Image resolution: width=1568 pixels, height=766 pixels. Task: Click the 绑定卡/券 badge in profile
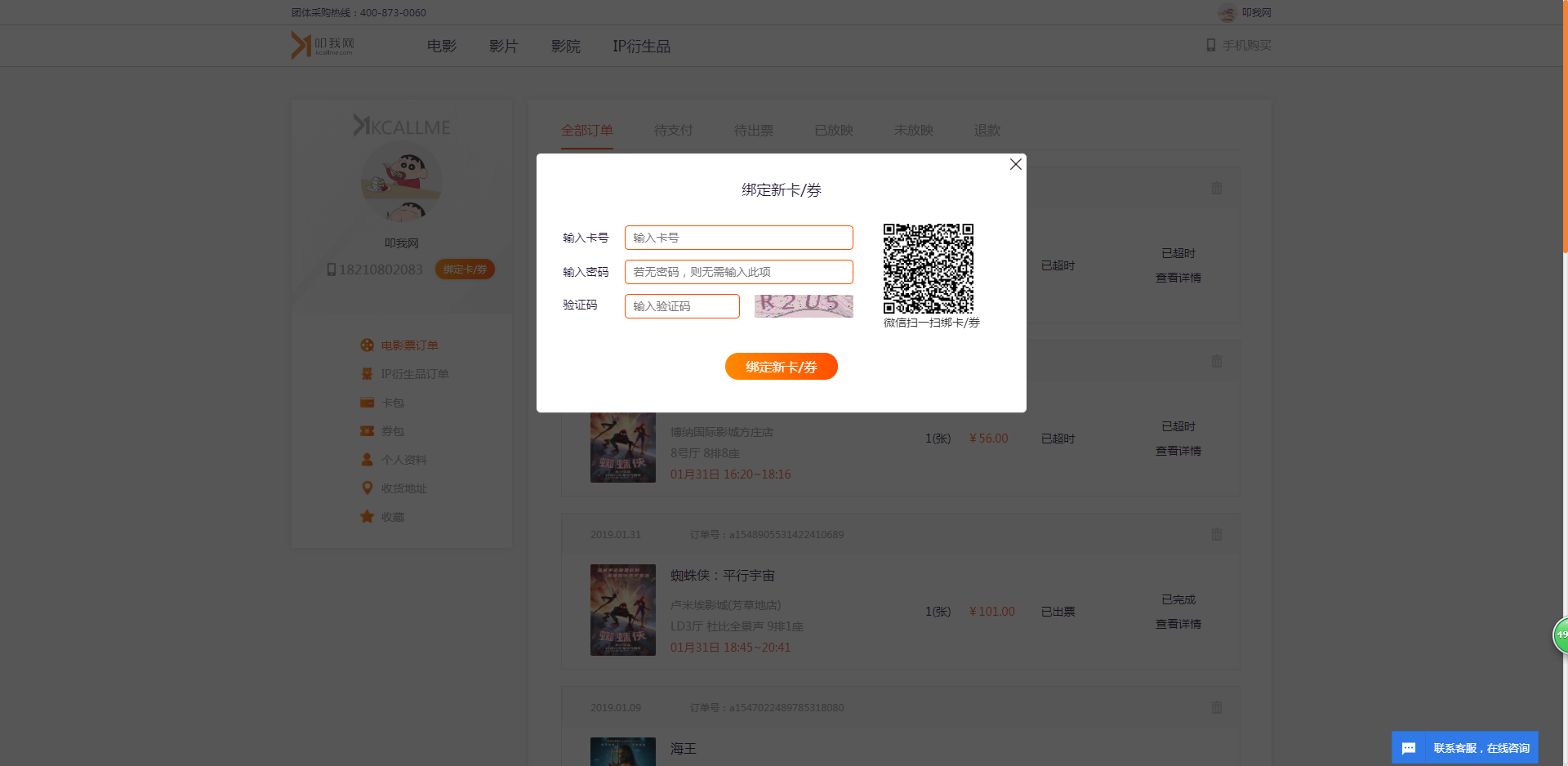pyautogui.click(x=465, y=269)
